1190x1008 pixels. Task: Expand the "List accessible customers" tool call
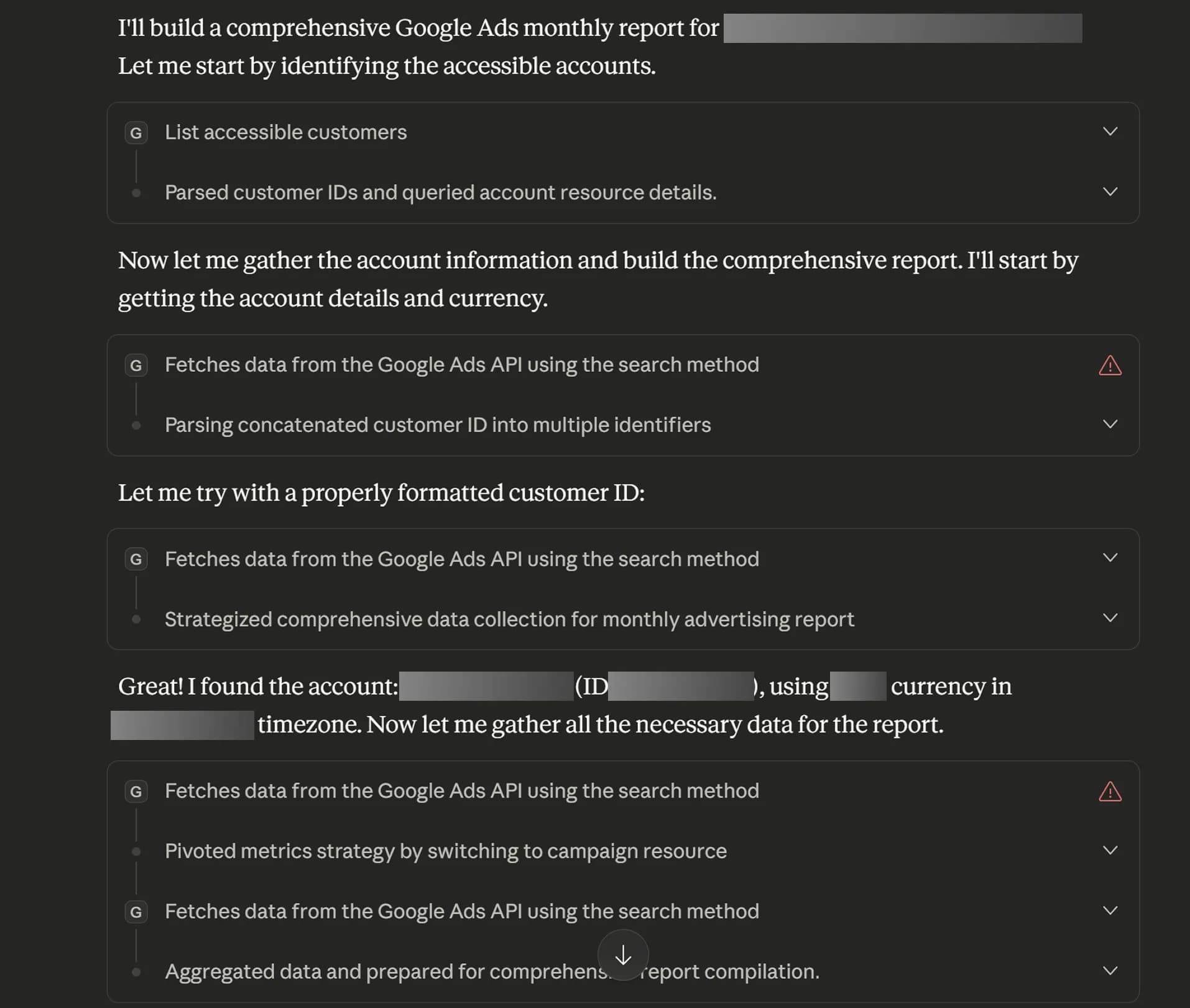coord(1110,132)
